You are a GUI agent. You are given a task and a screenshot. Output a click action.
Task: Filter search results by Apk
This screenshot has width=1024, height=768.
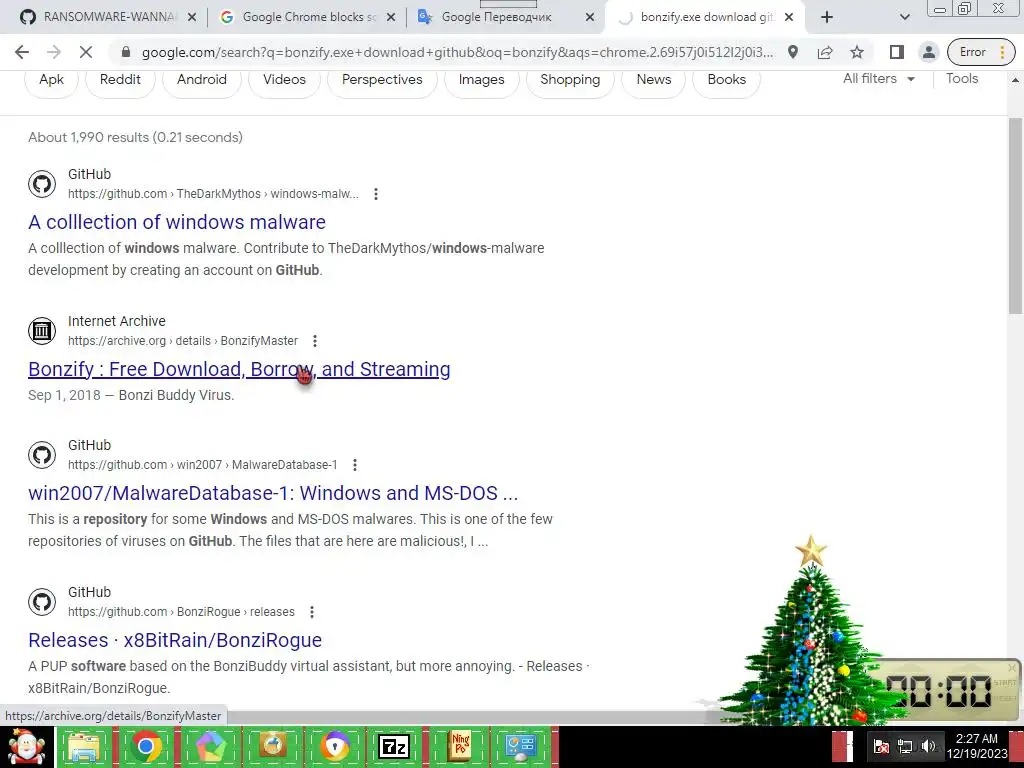pyautogui.click(x=52, y=80)
